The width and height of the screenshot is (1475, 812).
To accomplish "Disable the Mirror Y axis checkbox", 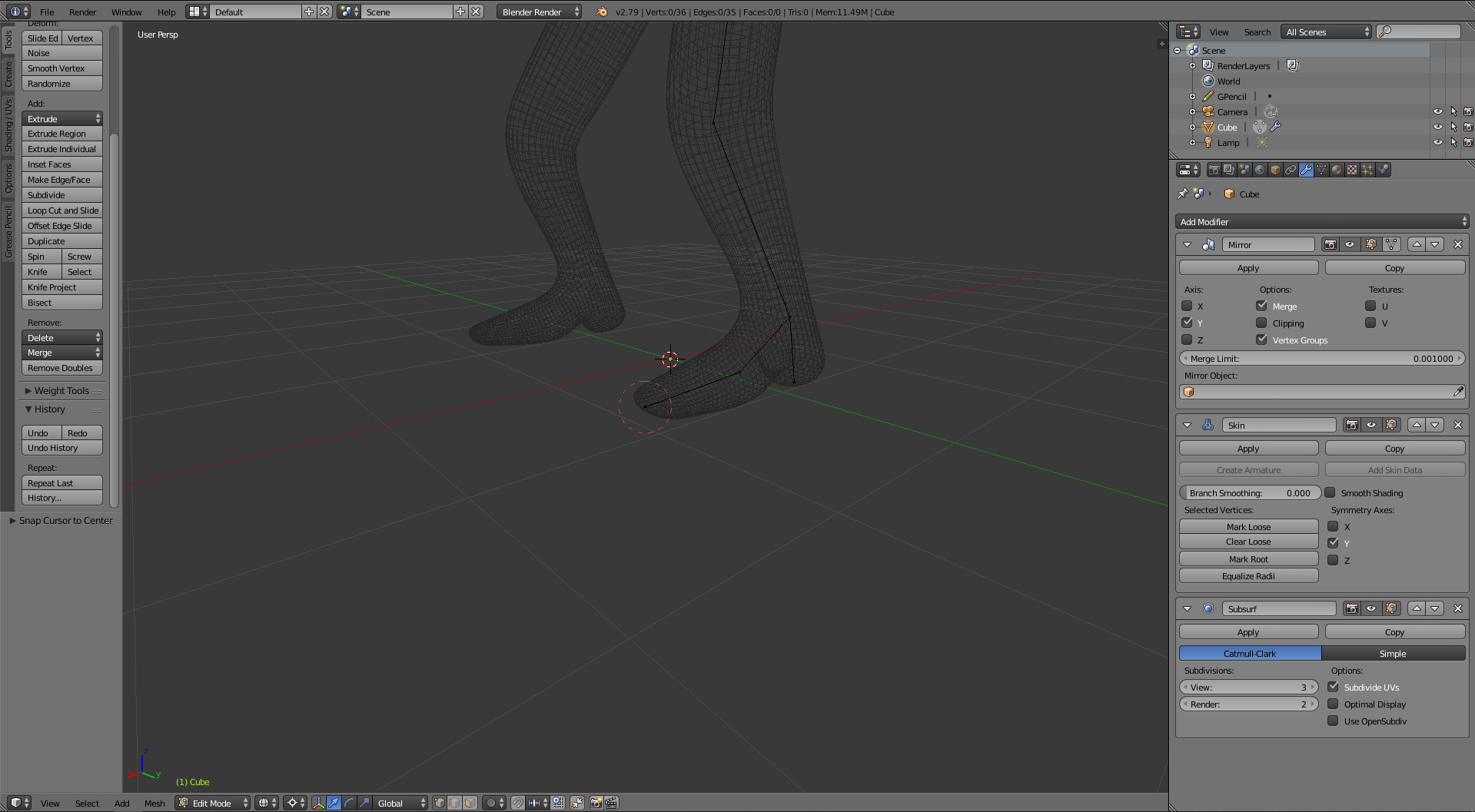I will point(1187,323).
